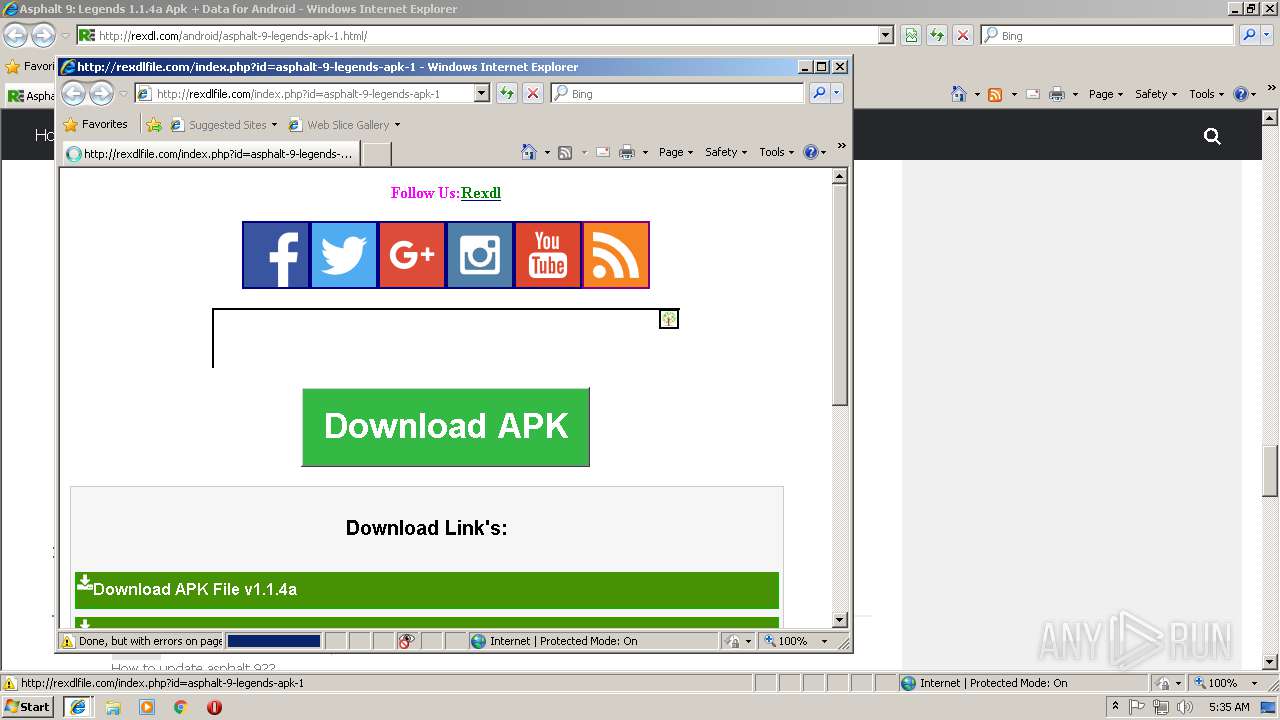Screen dimensions: 1280x720
Task: Select the rexdlfile.com tab in popup
Action: [x=210, y=154]
